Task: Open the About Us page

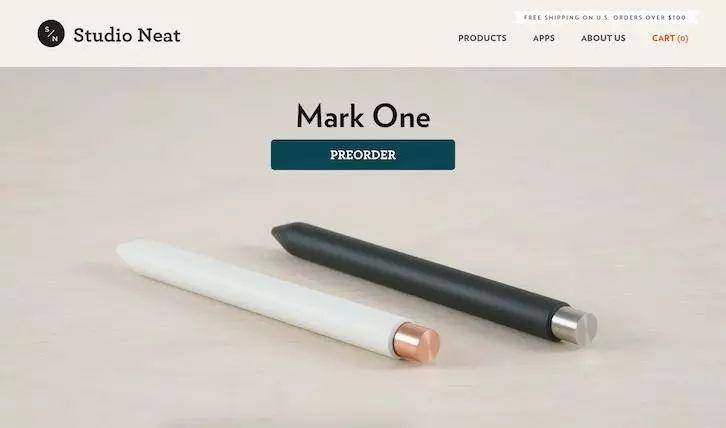Action: click(603, 38)
